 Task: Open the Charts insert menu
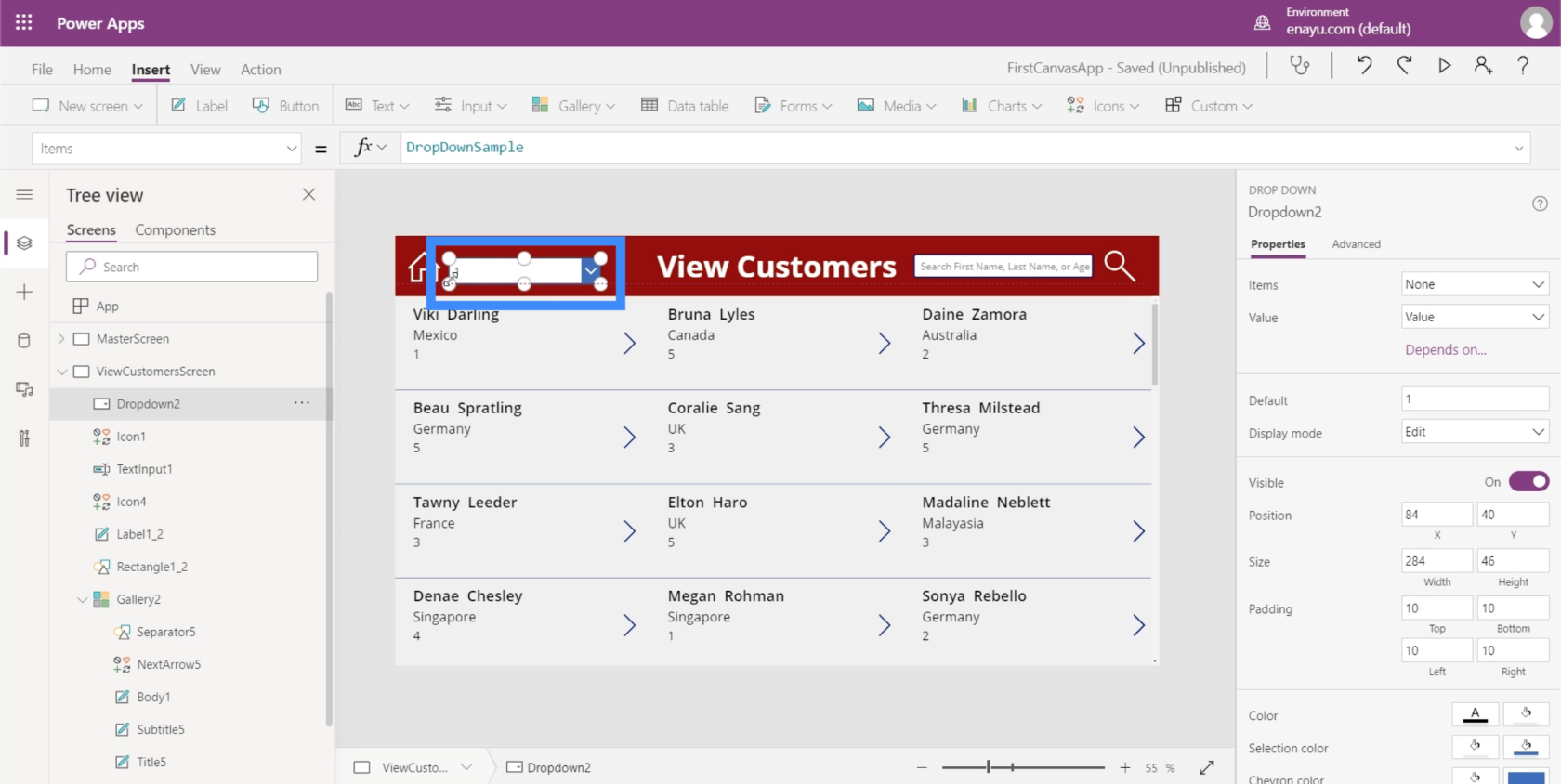(1002, 106)
